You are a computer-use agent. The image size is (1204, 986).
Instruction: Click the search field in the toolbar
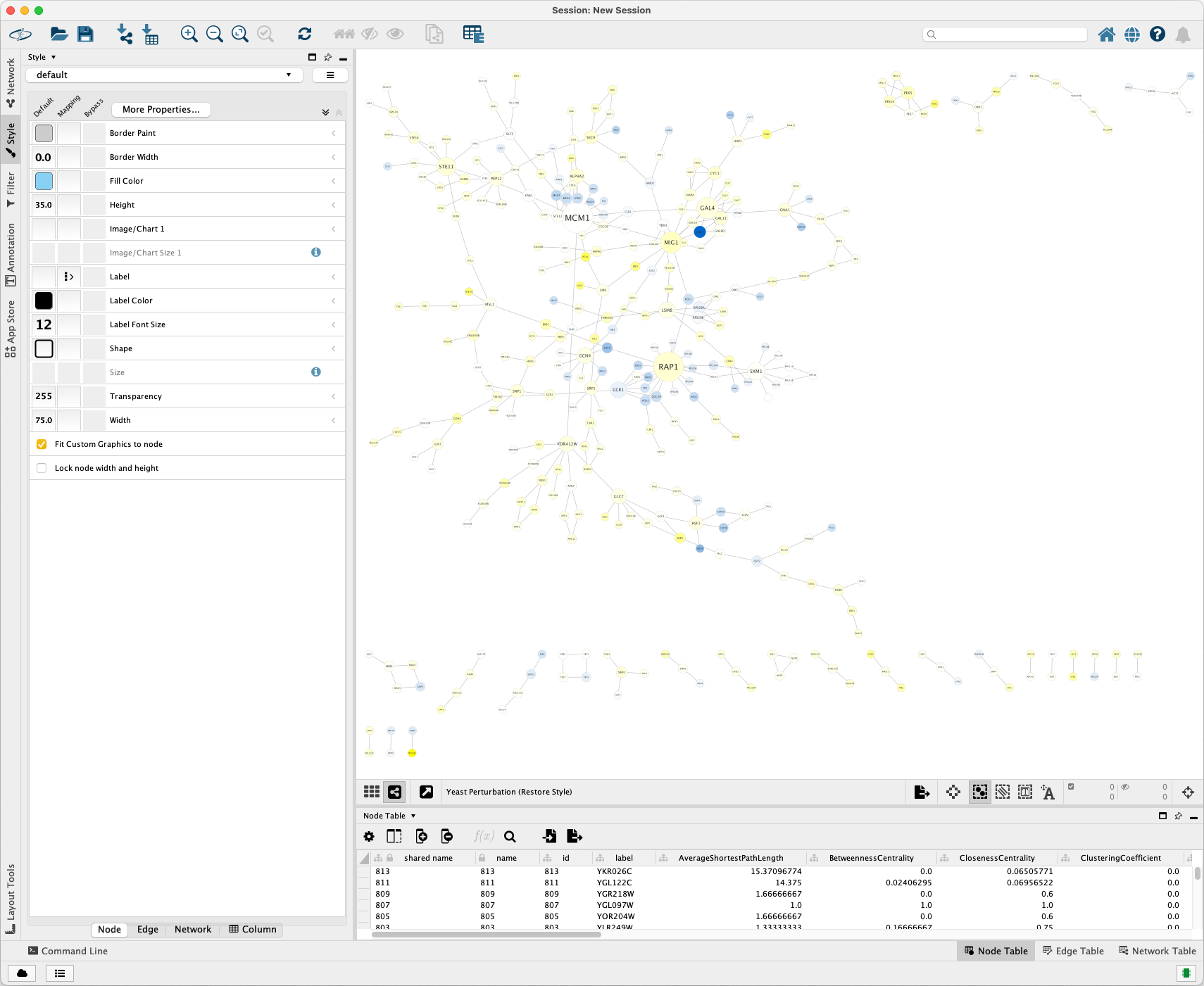(1005, 34)
